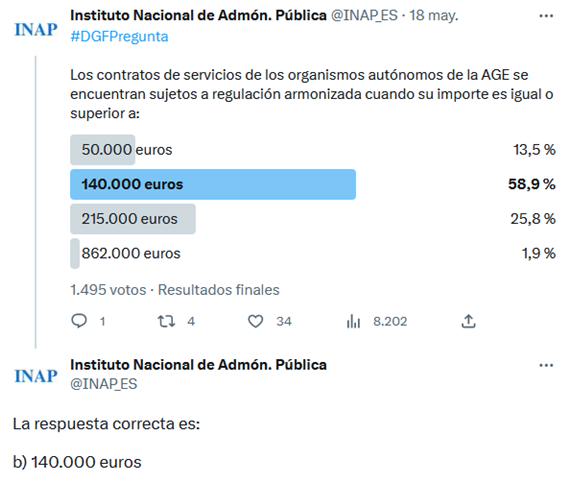Open the view analytics bar chart icon

[x=353, y=321]
